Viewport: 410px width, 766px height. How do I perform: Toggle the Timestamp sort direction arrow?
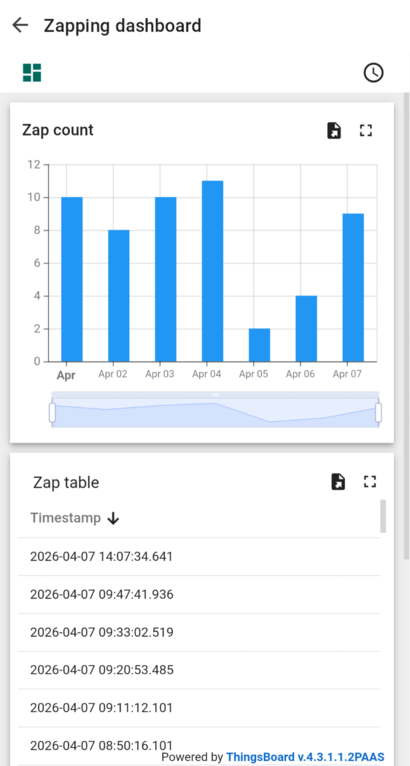[x=113, y=518]
